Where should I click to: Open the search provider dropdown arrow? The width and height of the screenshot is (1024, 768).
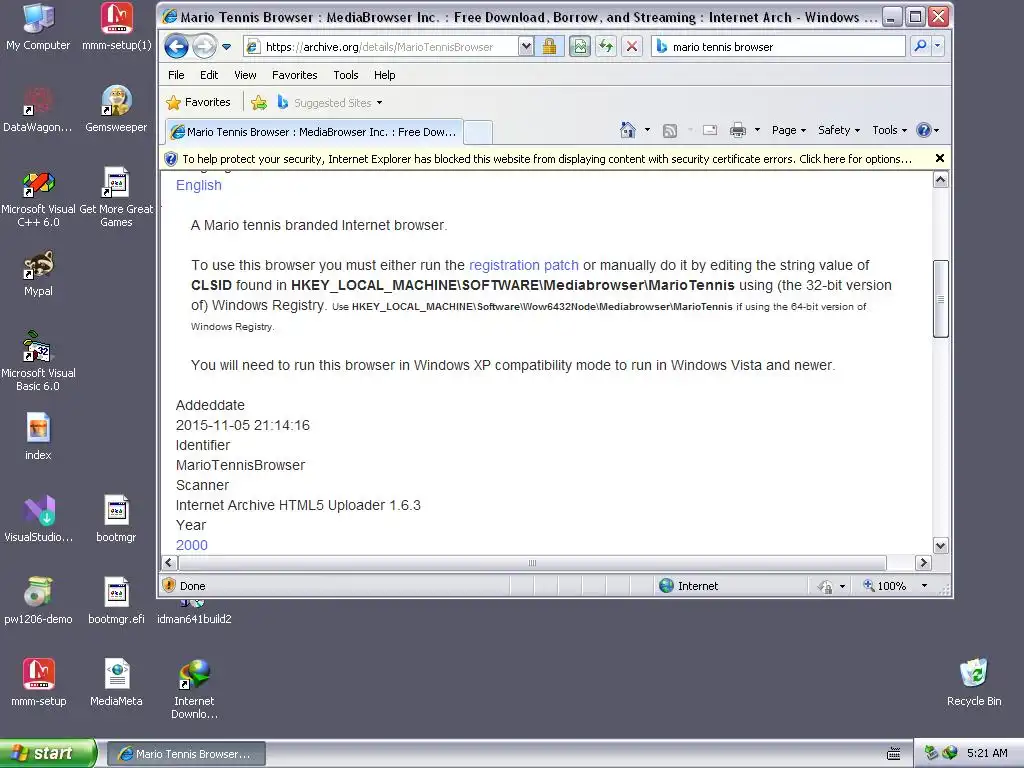pyautogui.click(x=938, y=46)
